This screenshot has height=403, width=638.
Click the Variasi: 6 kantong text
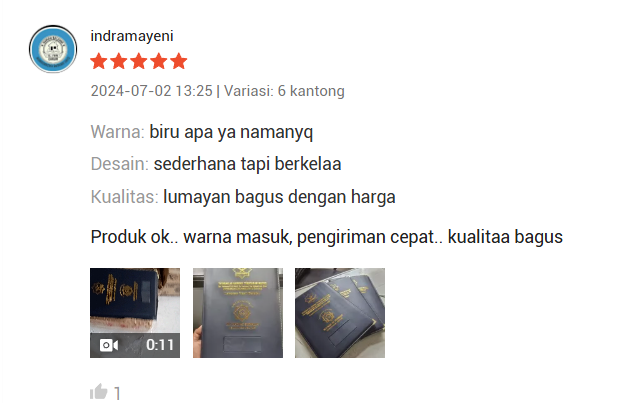coord(284,91)
